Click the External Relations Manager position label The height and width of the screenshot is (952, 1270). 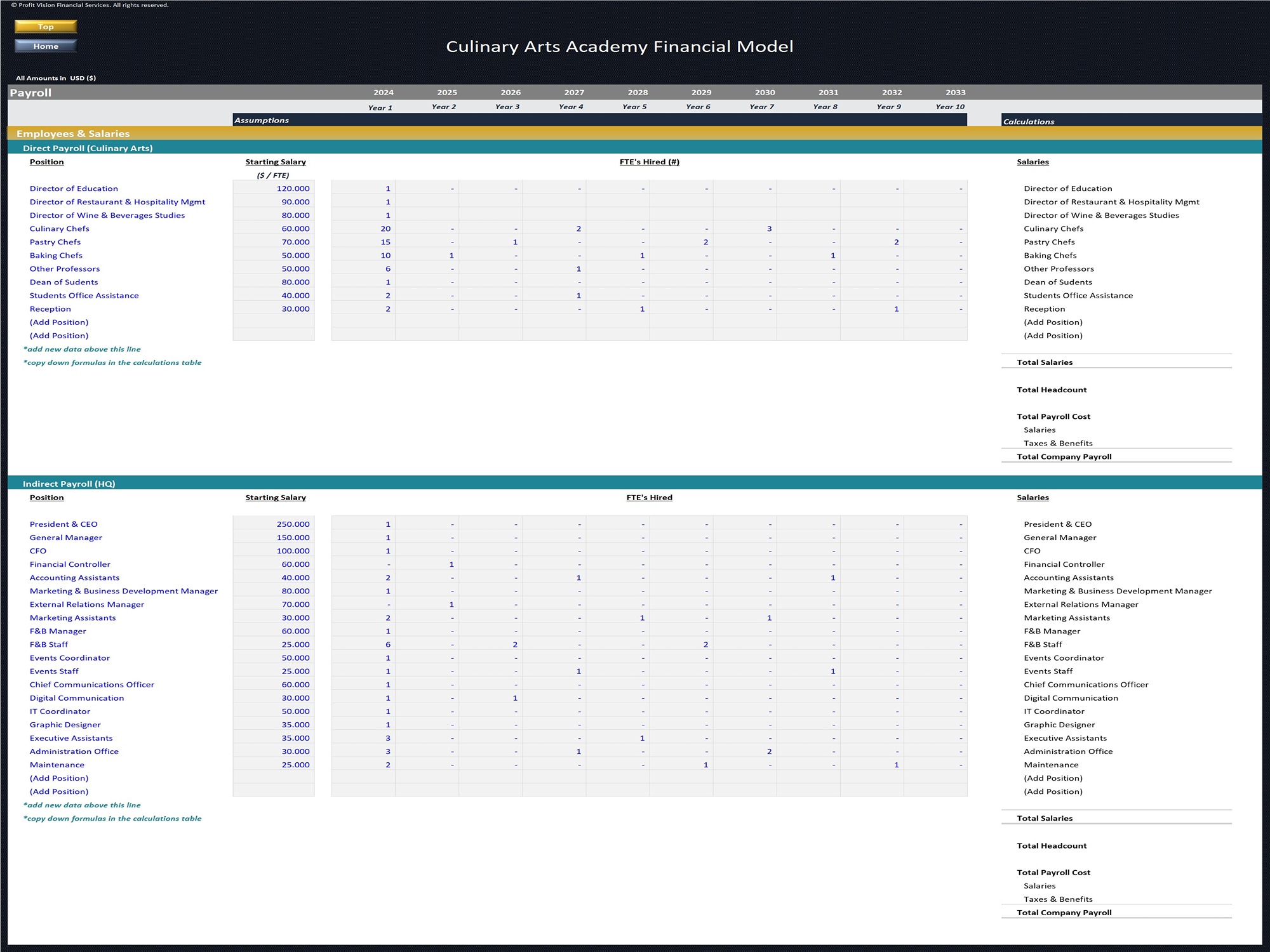coord(87,604)
